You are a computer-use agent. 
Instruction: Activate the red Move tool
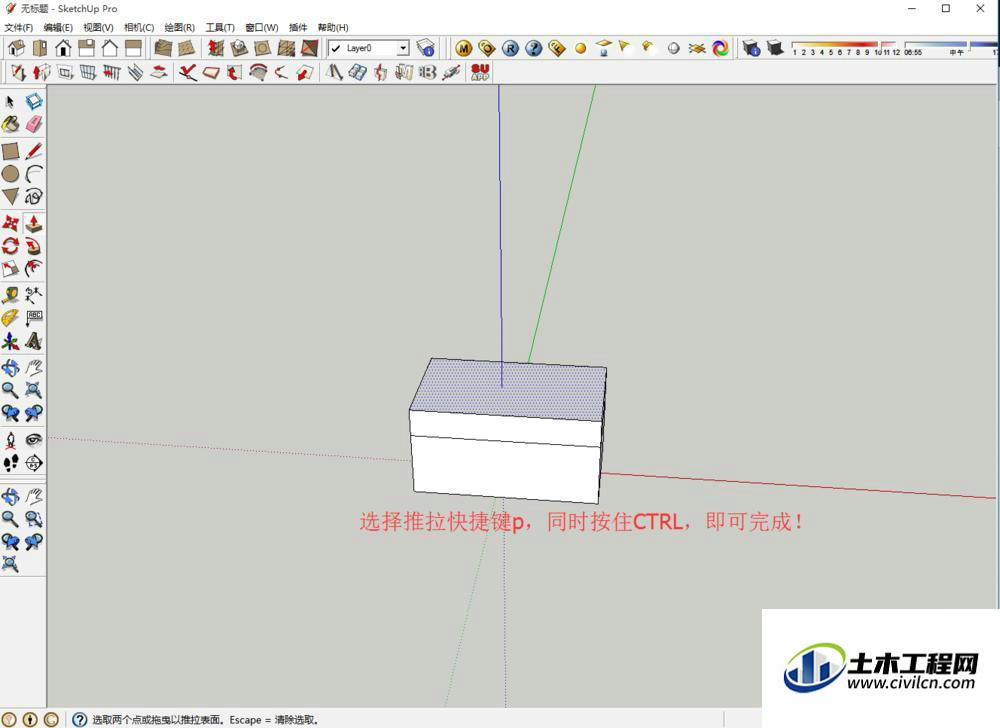click(10, 223)
